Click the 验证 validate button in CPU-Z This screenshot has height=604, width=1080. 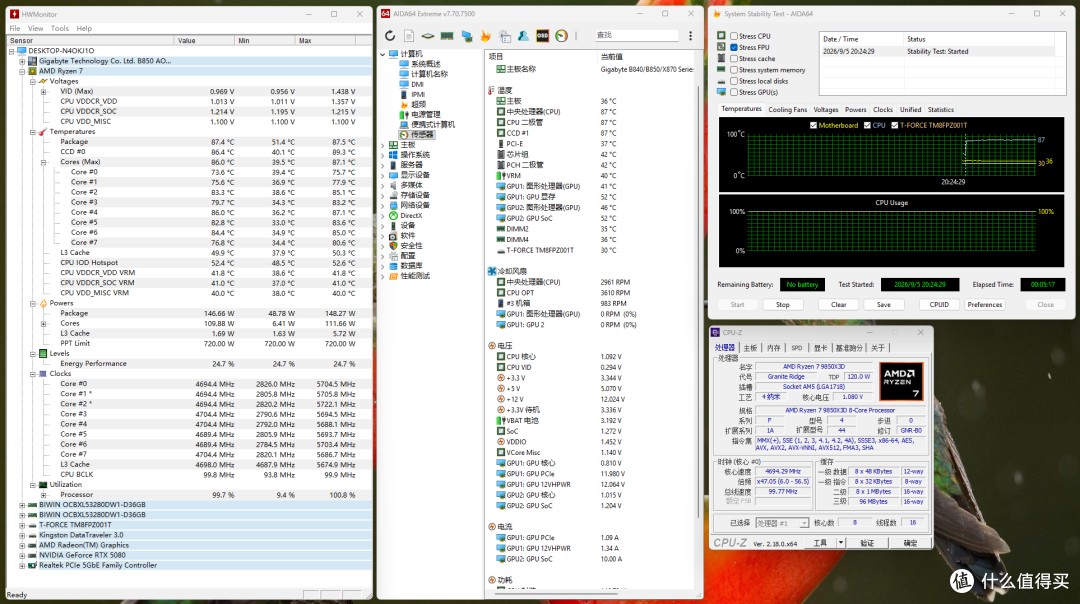866,543
